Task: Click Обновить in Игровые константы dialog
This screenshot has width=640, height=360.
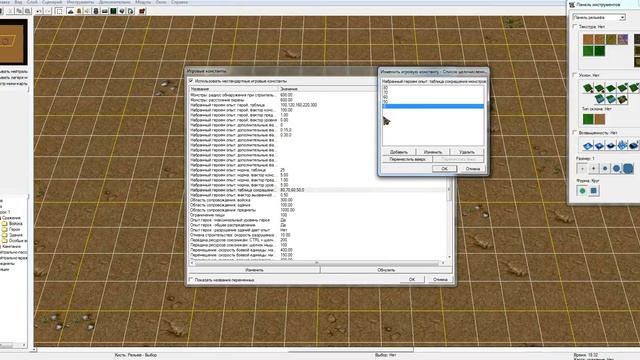Action: click(386, 270)
